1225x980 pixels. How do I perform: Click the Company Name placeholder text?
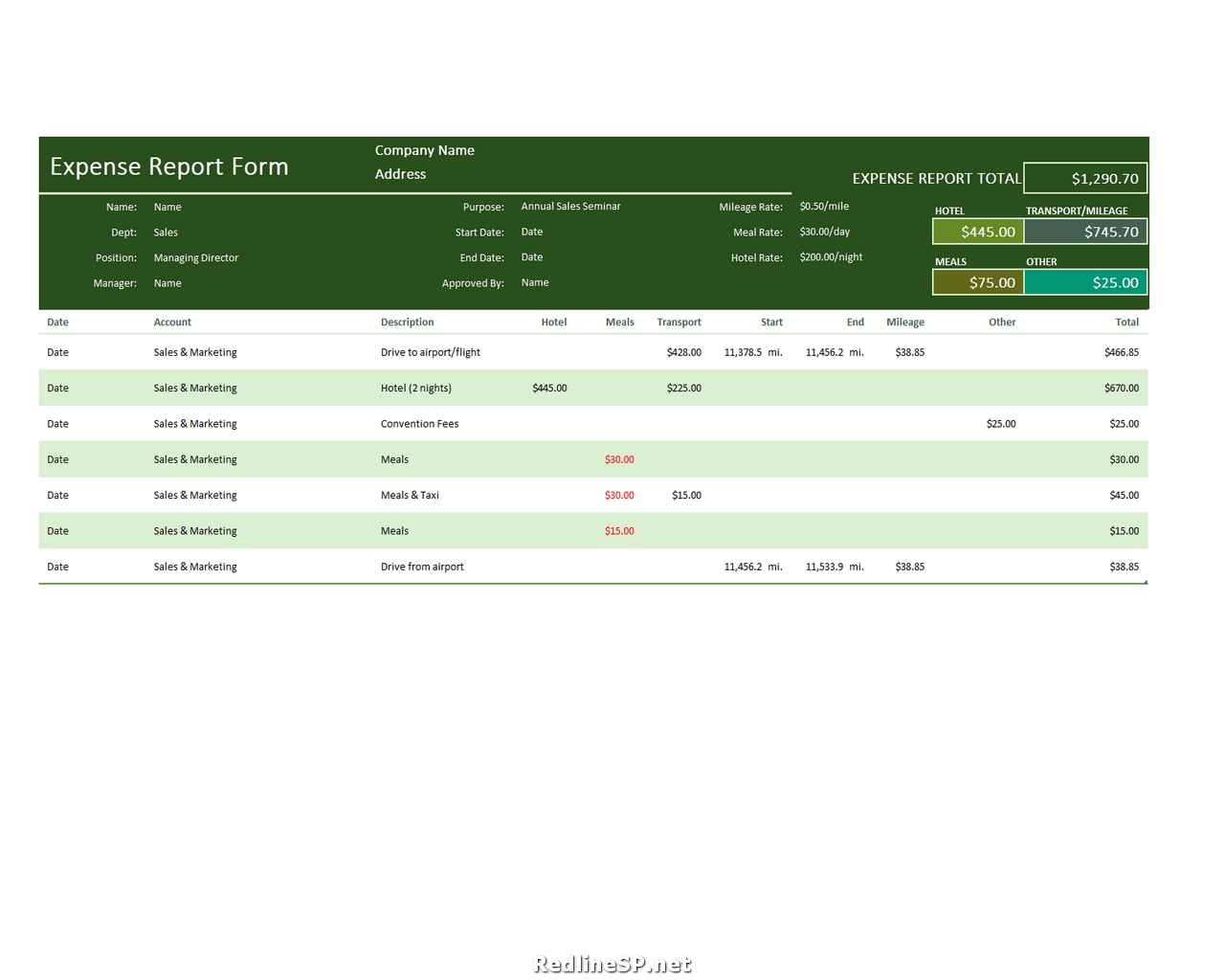coord(425,150)
